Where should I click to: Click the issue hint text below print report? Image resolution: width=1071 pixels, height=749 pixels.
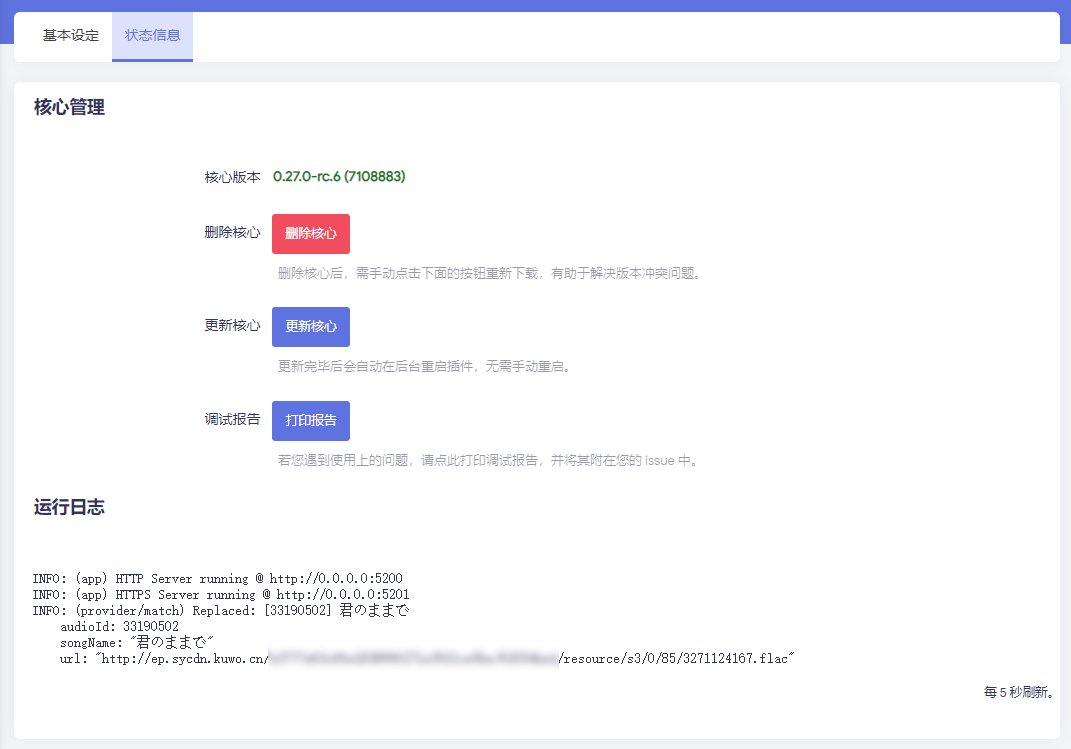(488, 461)
